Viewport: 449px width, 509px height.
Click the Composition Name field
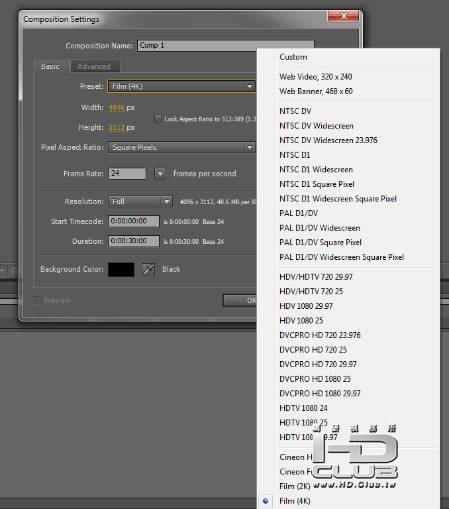click(226, 45)
